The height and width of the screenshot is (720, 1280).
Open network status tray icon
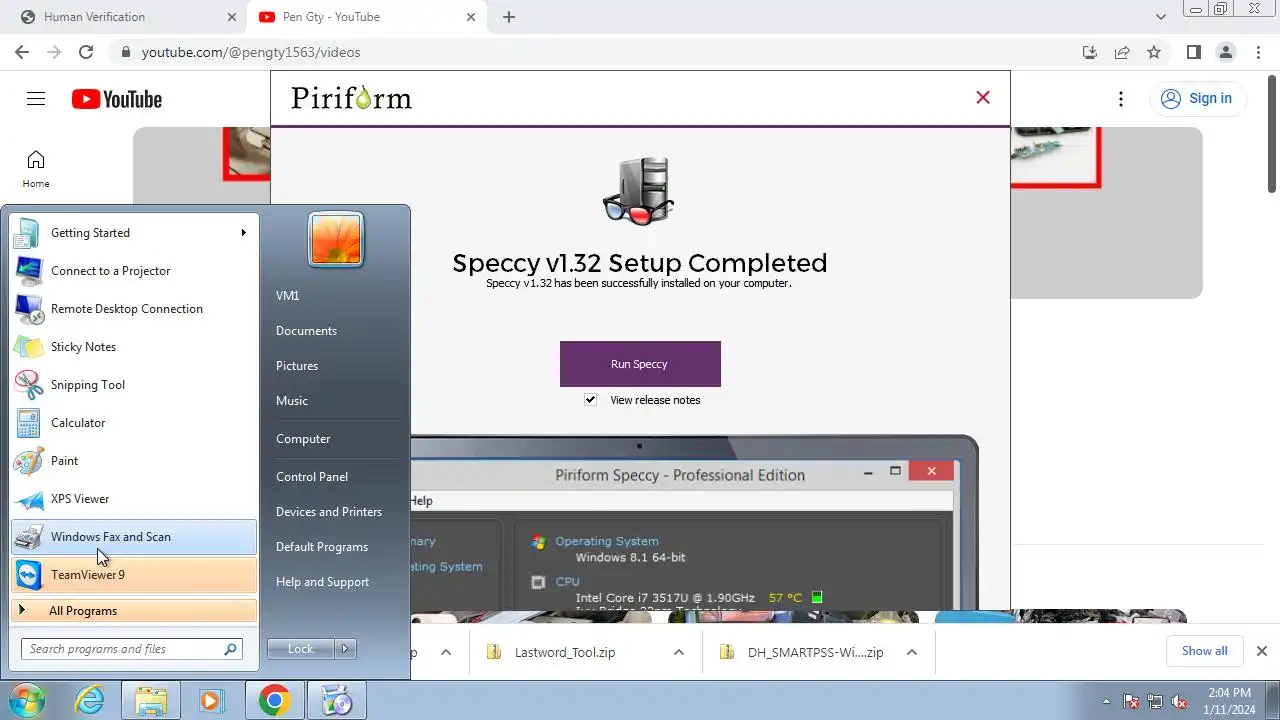coord(1156,702)
